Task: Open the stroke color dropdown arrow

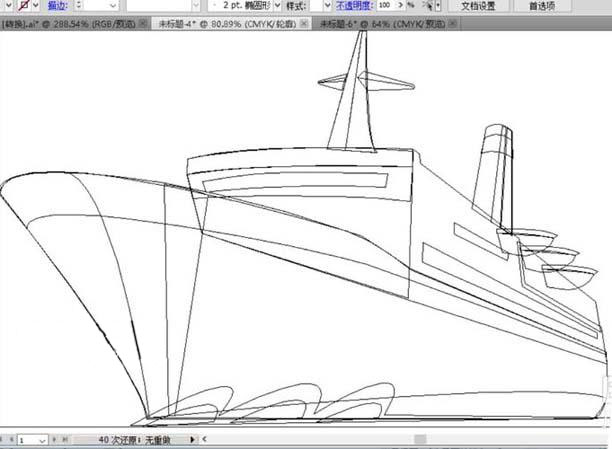Action: pyautogui.click(x=36, y=5)
